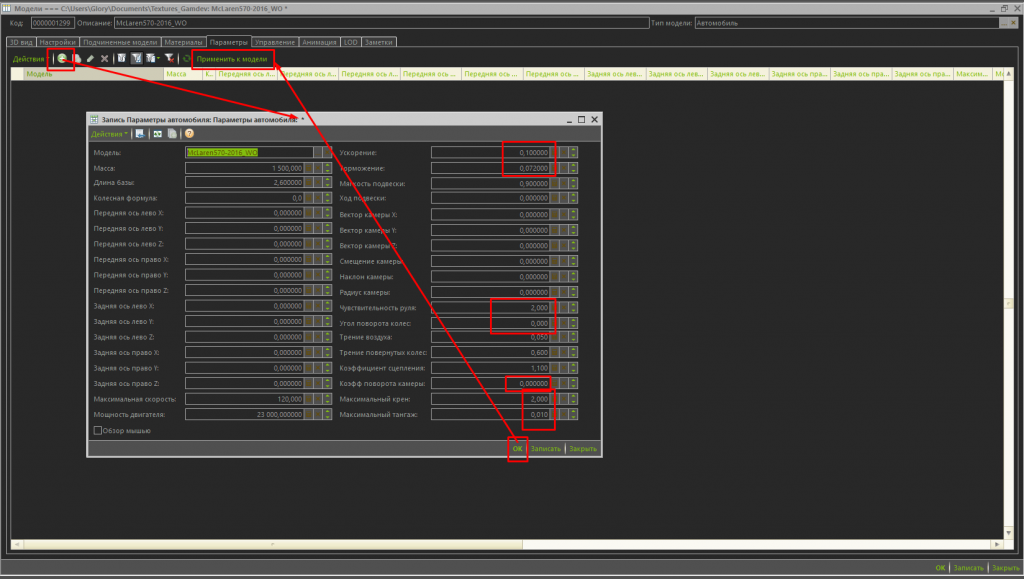Click the Чувствительность руля value field
1024x579 pixels.
click(490, 307)
